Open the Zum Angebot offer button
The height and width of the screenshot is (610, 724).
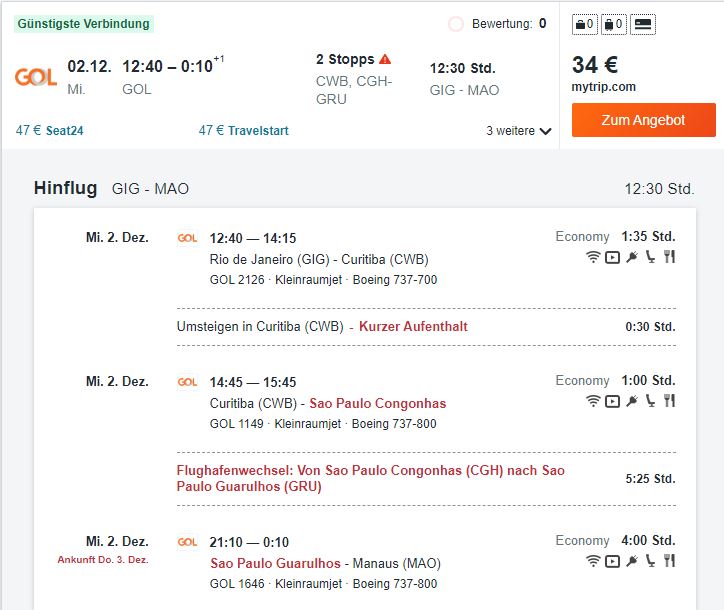coord(644,120)
